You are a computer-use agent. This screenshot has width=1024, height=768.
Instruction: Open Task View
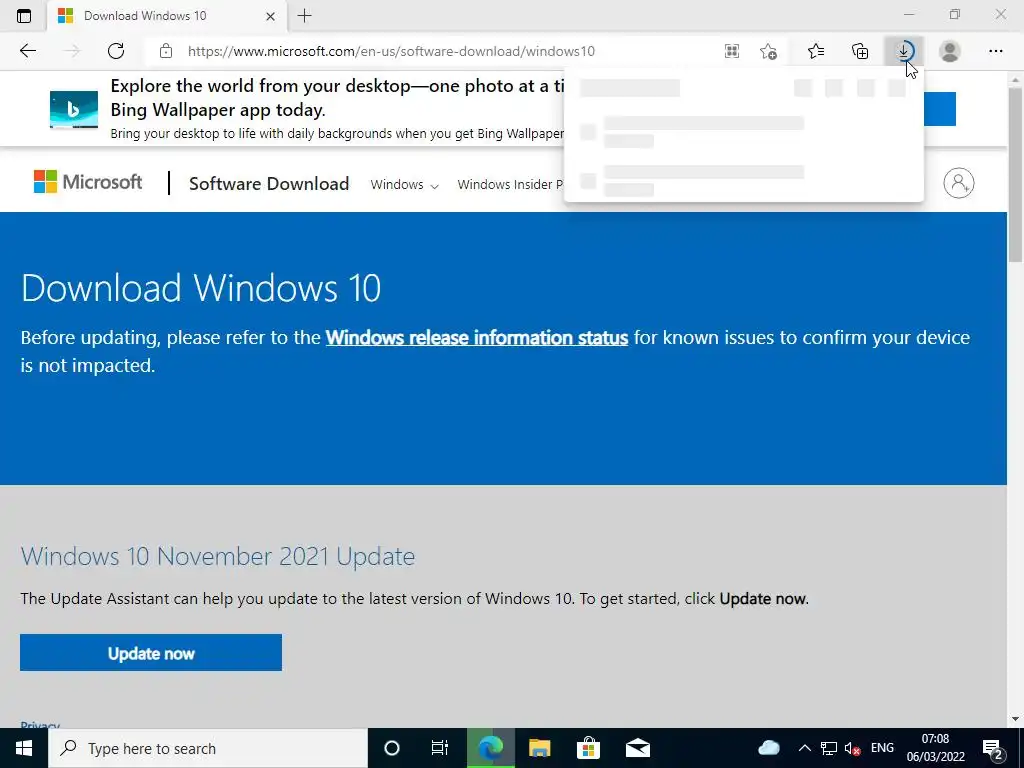pyautogui.click(x=440, y=748)
